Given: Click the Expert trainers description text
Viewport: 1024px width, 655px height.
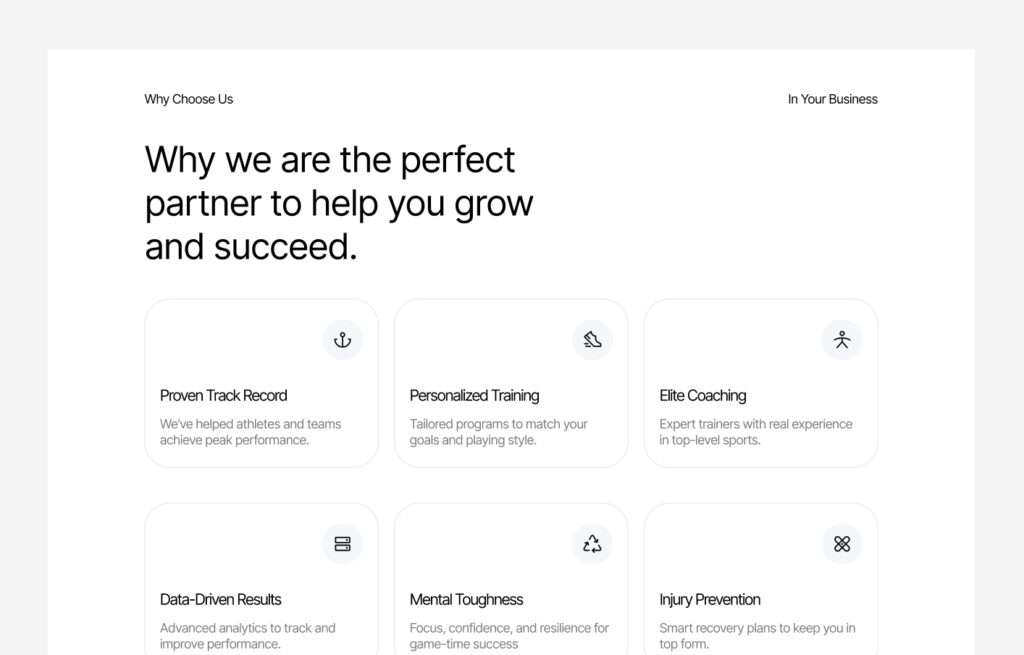Looking at the screenshot, I should (755, 432).
